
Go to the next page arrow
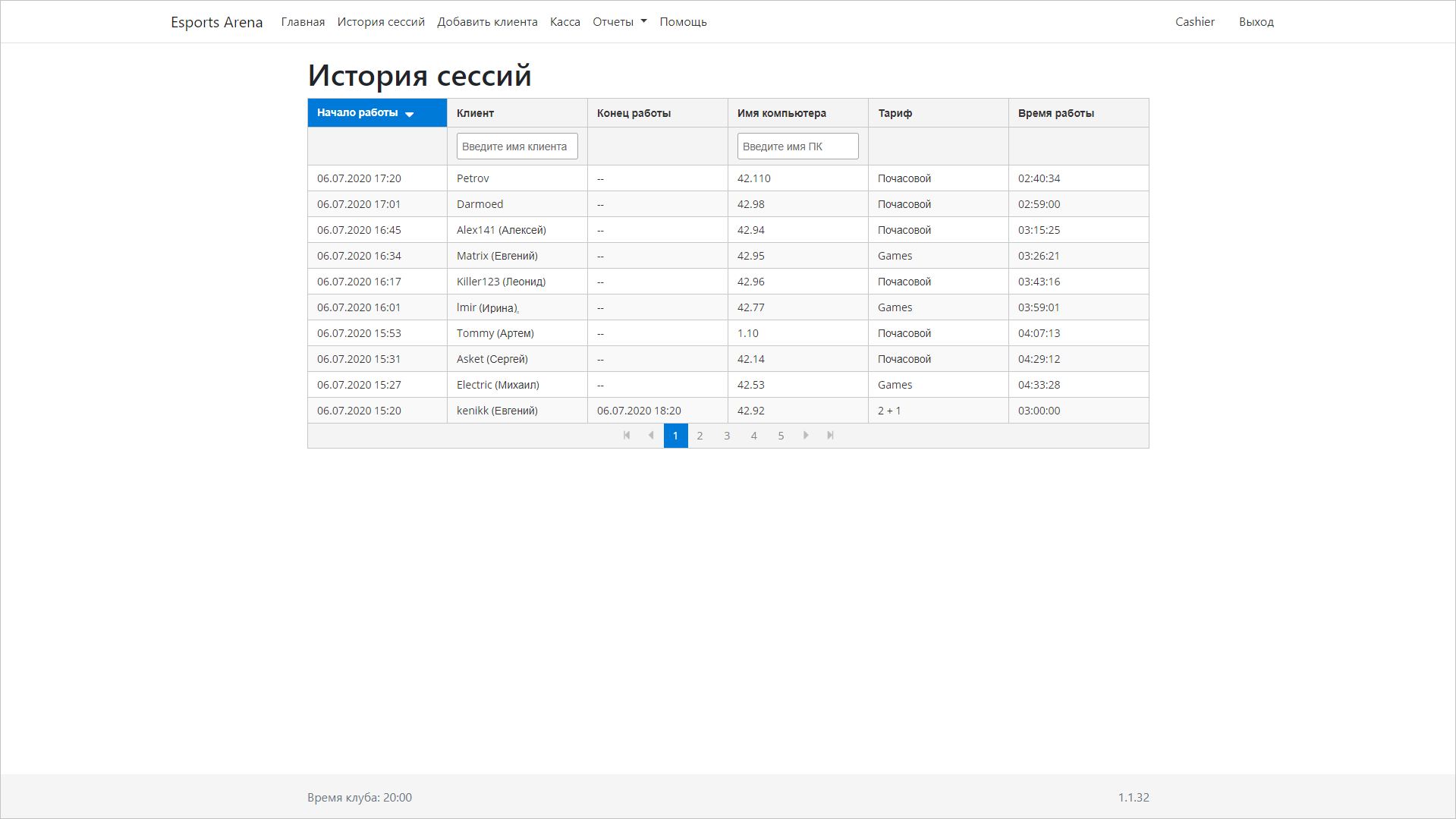[806, 436]
